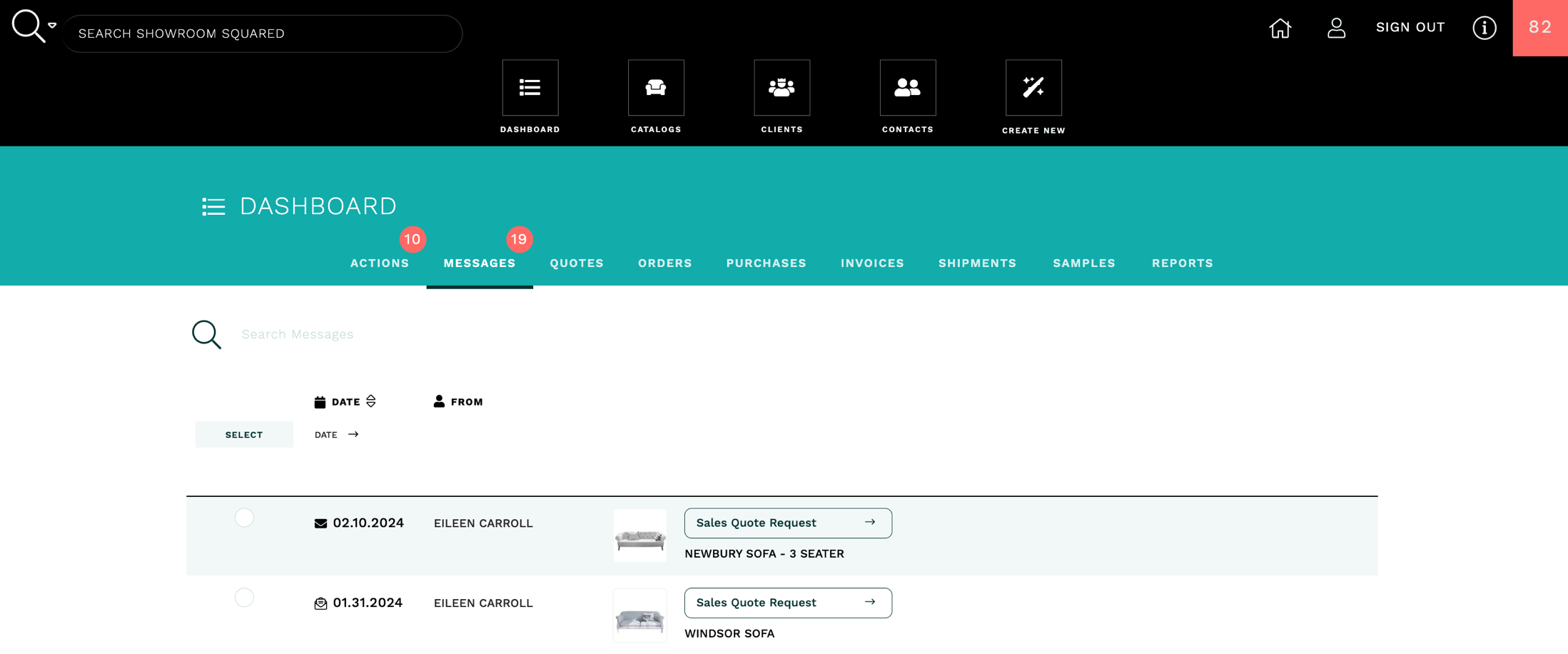Screen dimensions: 1568x654
Task: Open the Clients group icon
Action: coord(782,88)
